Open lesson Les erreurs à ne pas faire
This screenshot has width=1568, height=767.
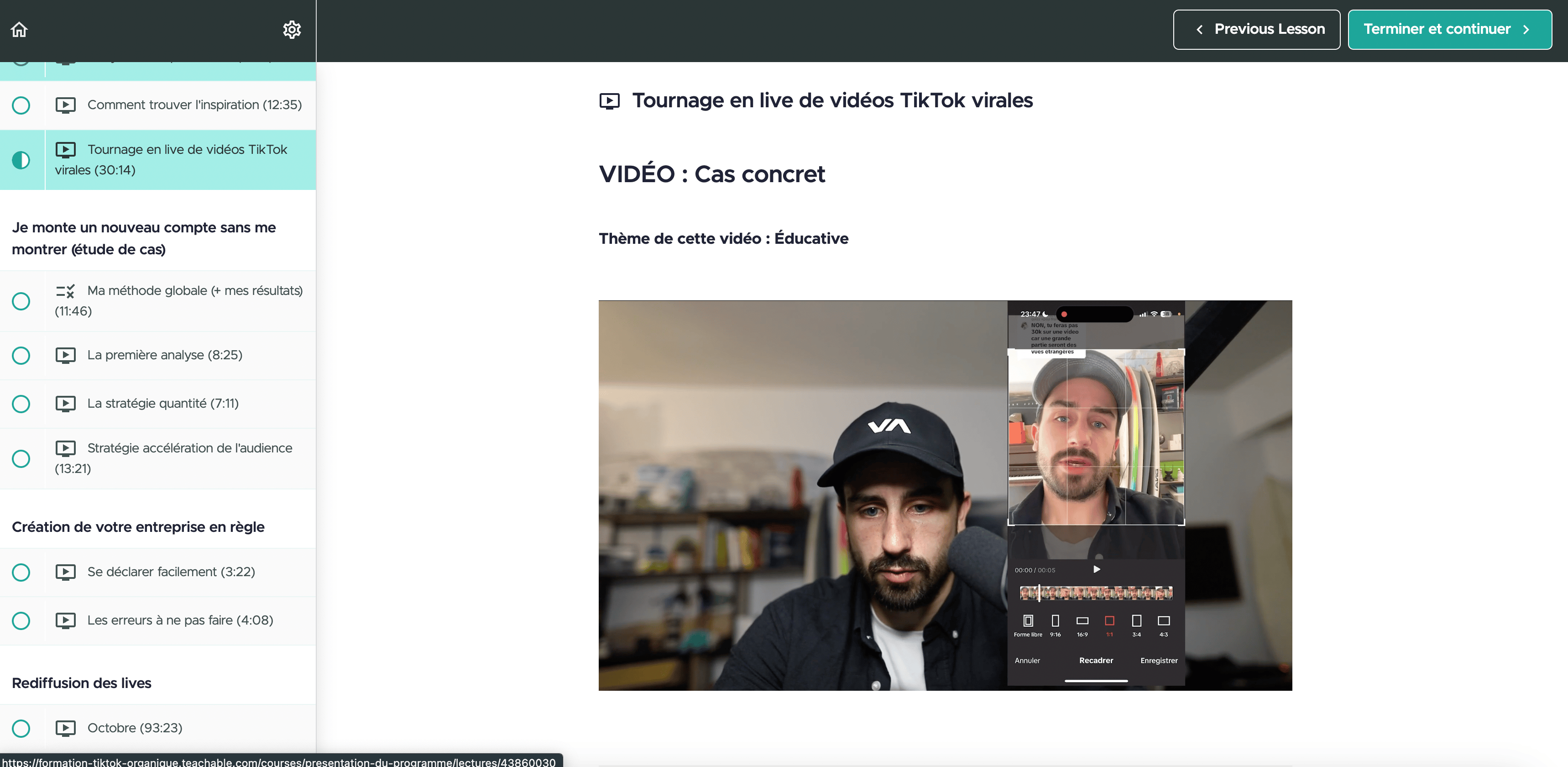(x=180, y=620)
